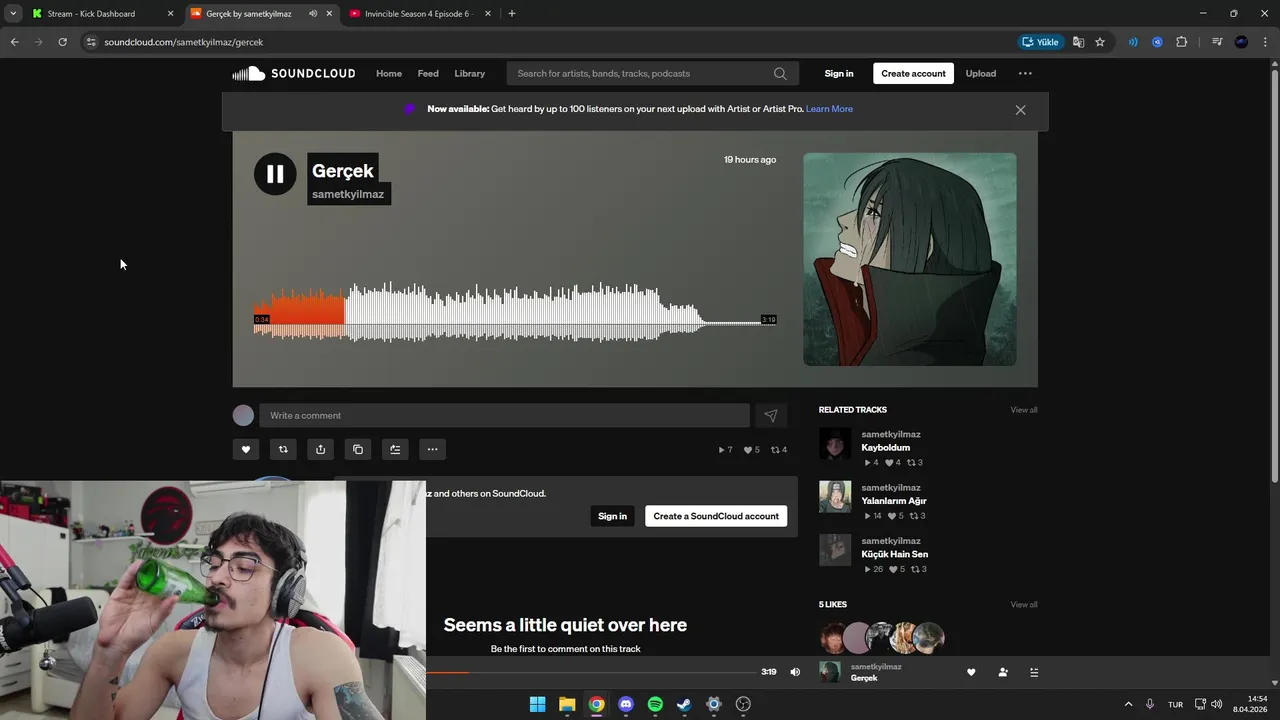Switch to the Stream - Kick Dashboard tab
Image resolution: width=1280 pixels, height=720 pixels.
point(103,14)
